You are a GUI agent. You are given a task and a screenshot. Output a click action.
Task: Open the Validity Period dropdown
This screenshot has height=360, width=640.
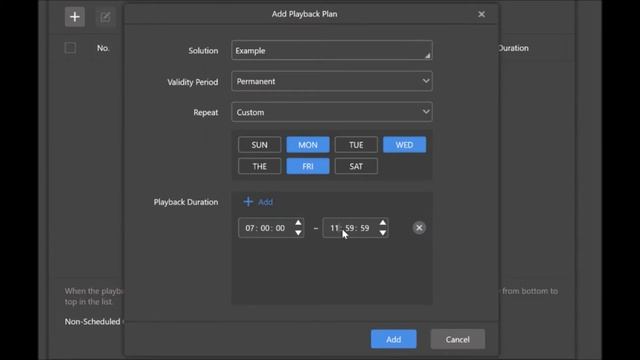[x=332, y=81]
